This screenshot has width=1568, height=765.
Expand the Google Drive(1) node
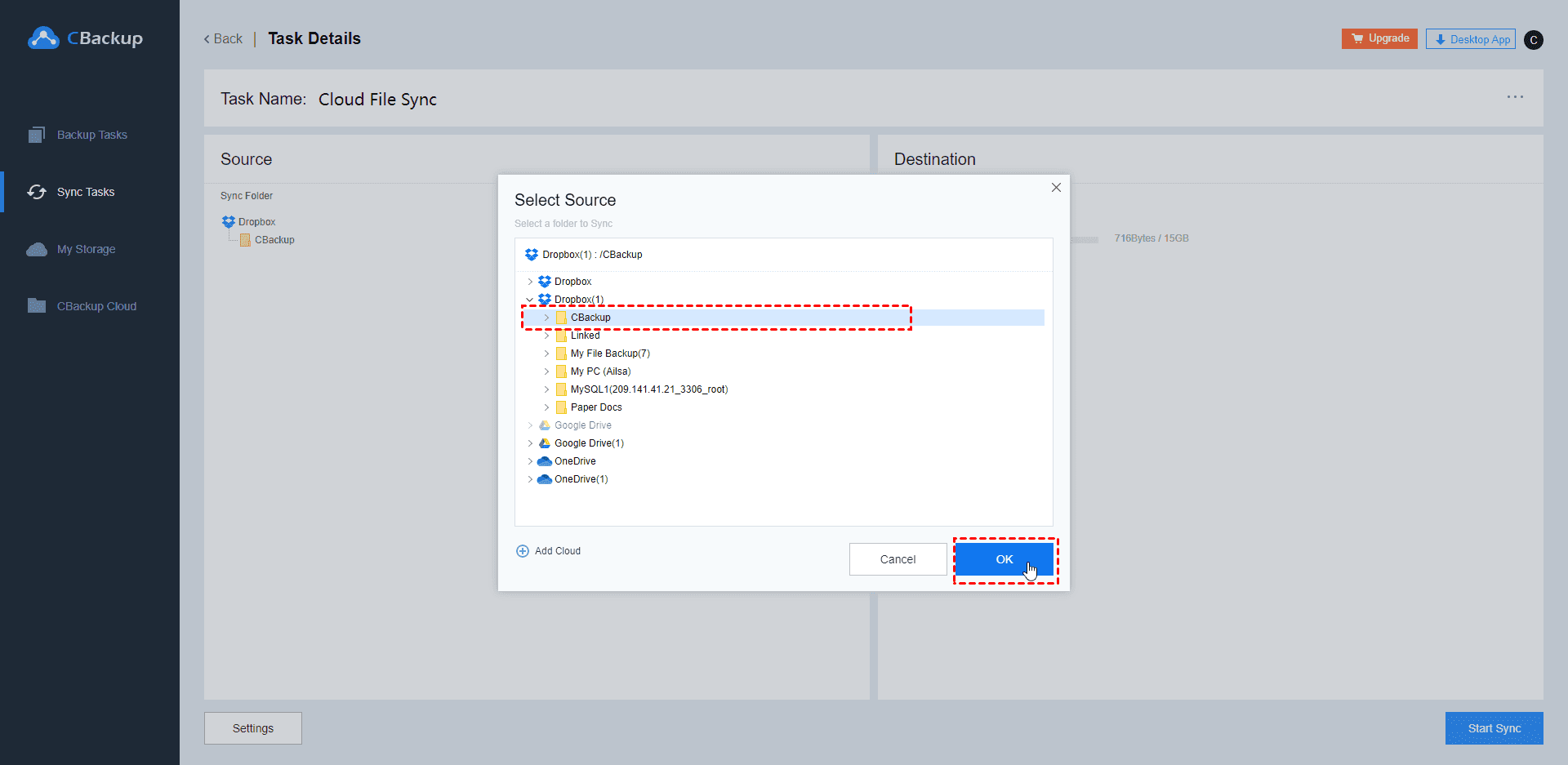pos(530,443)
